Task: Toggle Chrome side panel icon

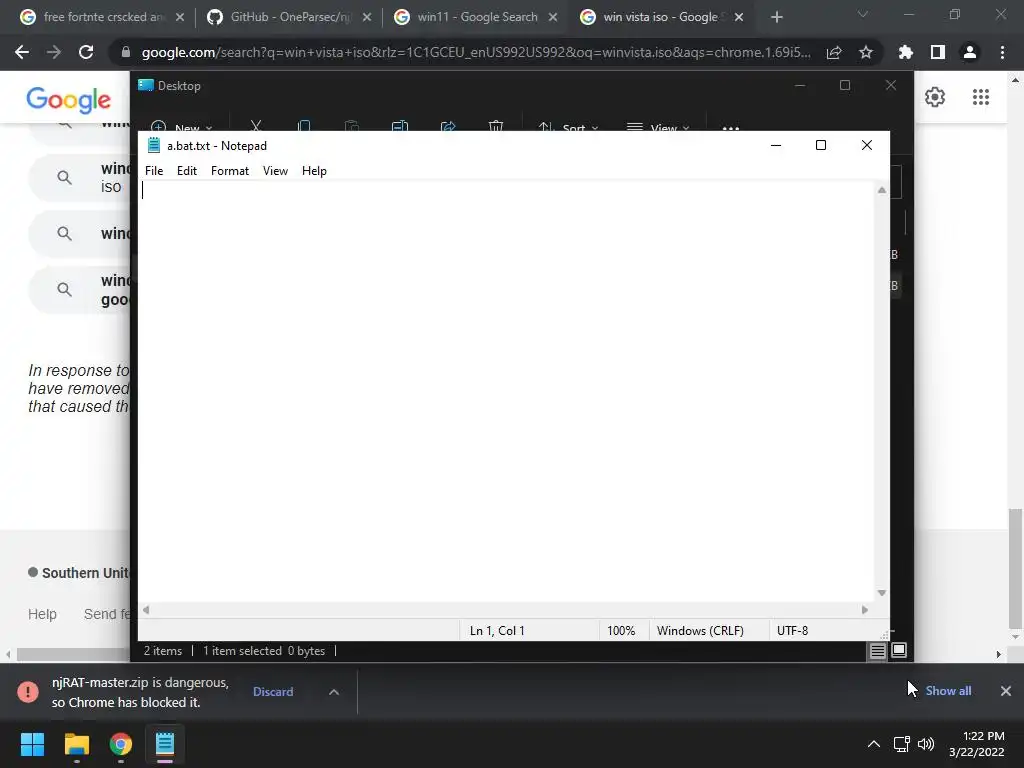Action: 938,52
